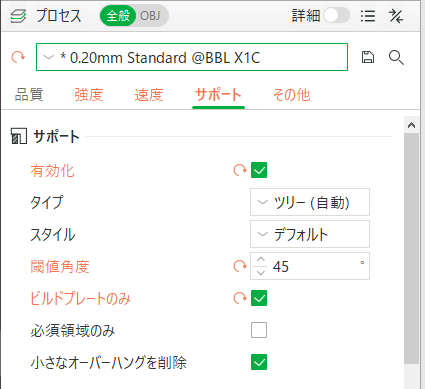Click the scrollbar up arrow in settings panel
Viewport: 425px width, 389px height.
coord(411,125)
